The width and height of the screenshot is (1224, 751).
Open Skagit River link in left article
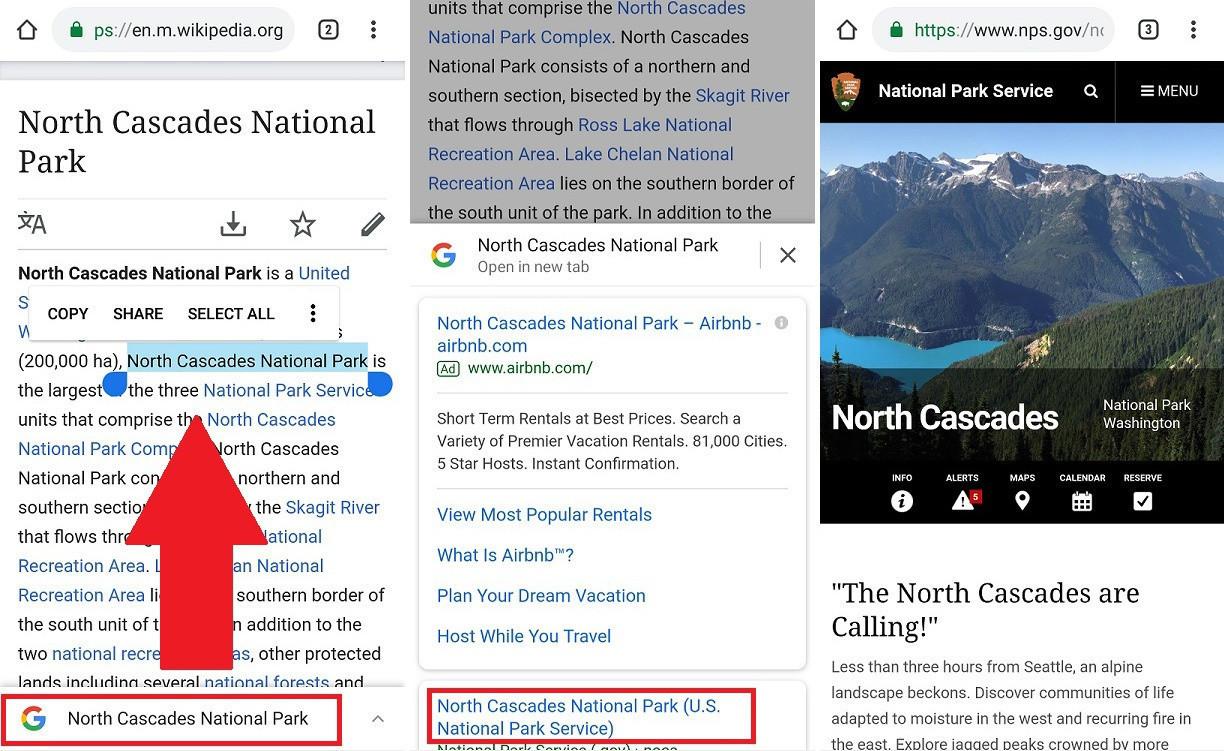pyautogui.click(x=332, y=507)
